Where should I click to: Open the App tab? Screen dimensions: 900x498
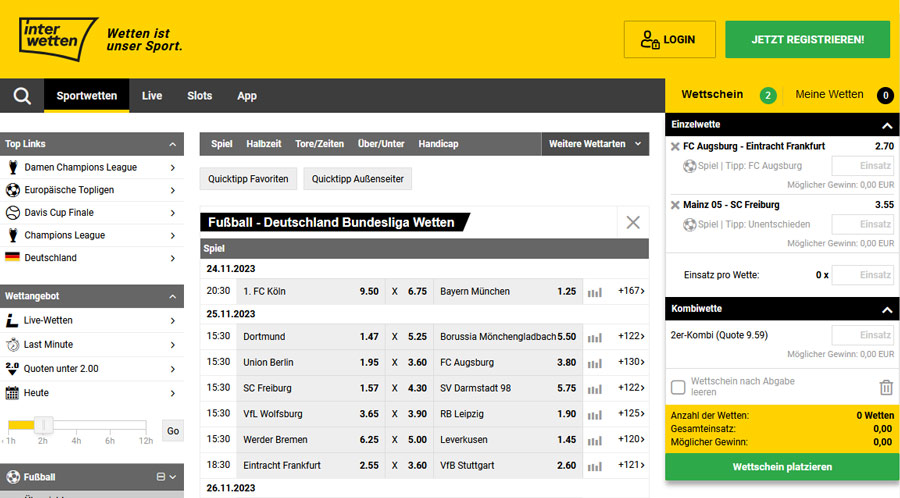click(247, 96)
